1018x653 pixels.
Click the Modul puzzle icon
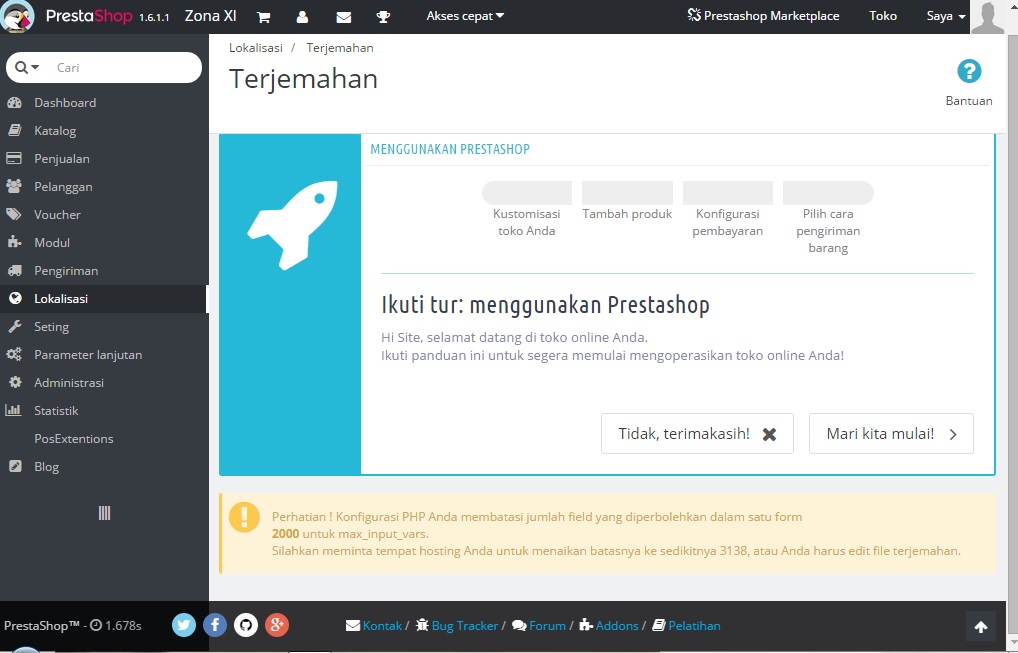(14, 242)
